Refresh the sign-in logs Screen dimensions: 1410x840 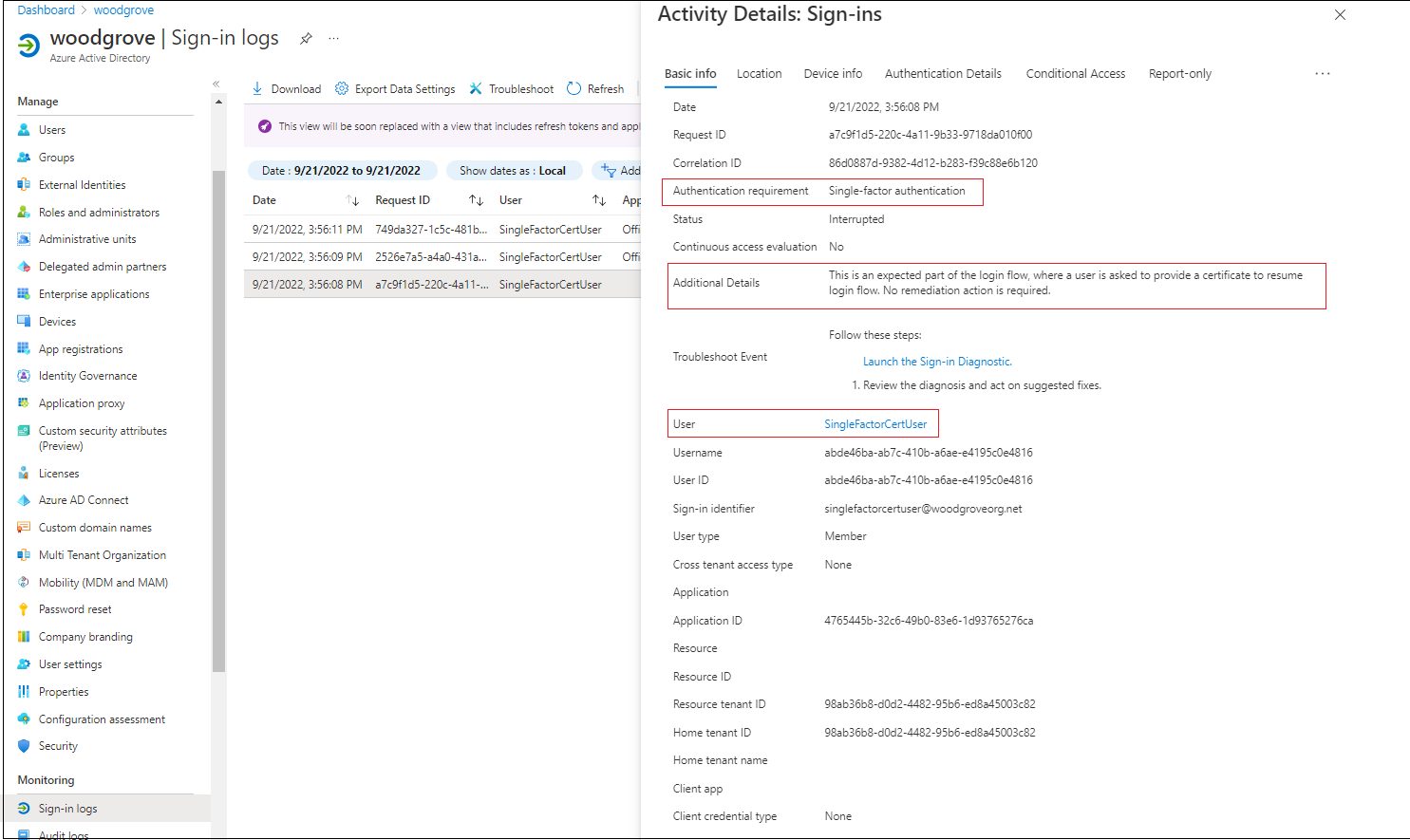tap(595, 89)
